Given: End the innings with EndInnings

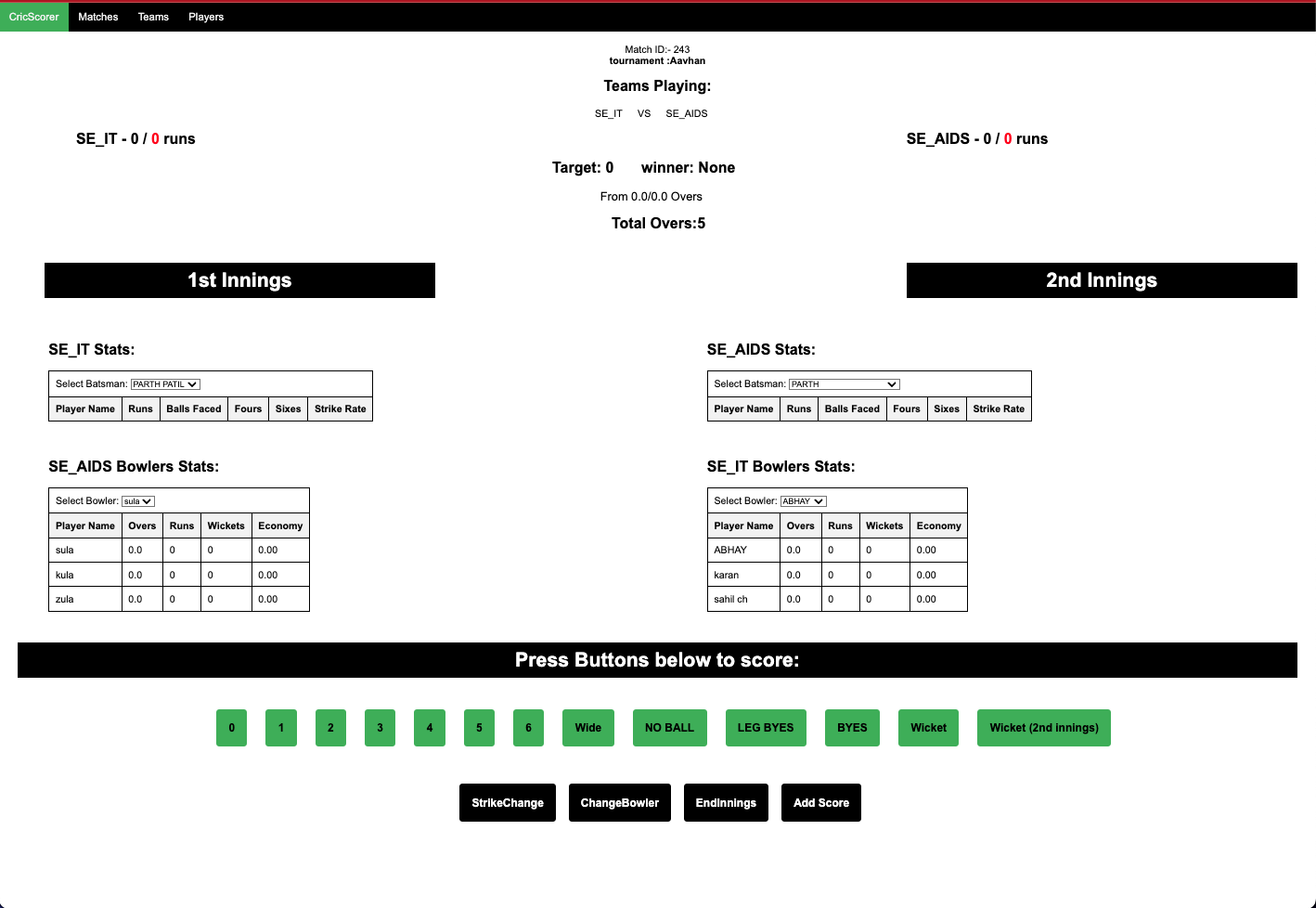Looking at the screenshot, I should click(x=726, y=802).
